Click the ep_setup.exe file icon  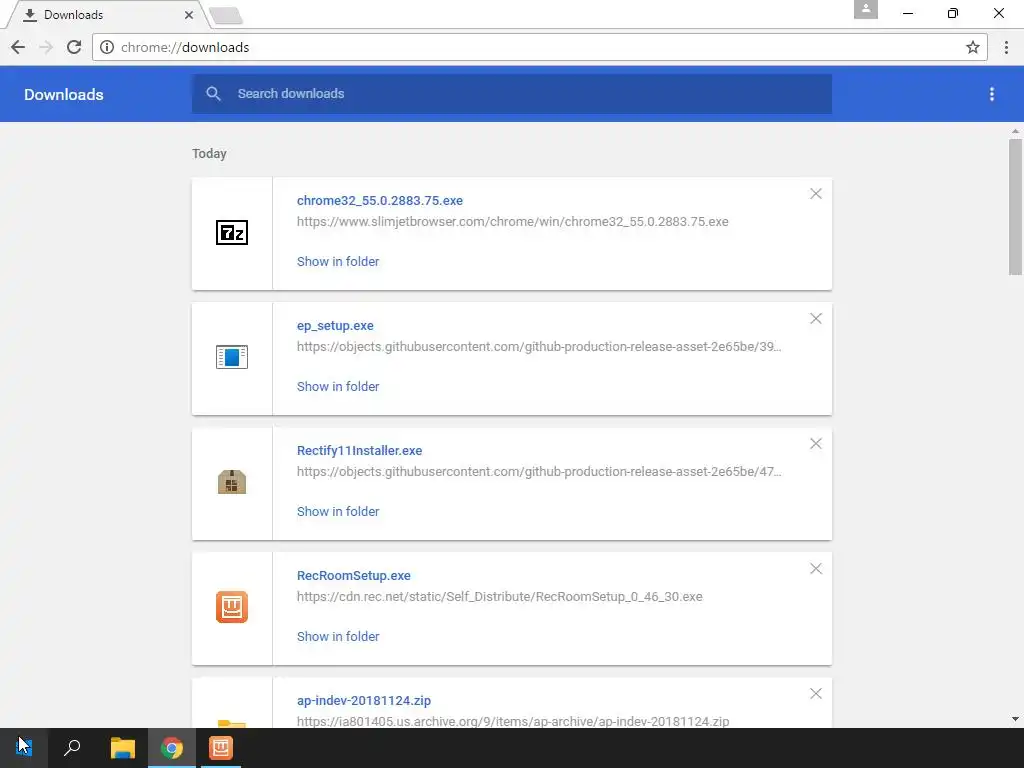coord(232,357)
